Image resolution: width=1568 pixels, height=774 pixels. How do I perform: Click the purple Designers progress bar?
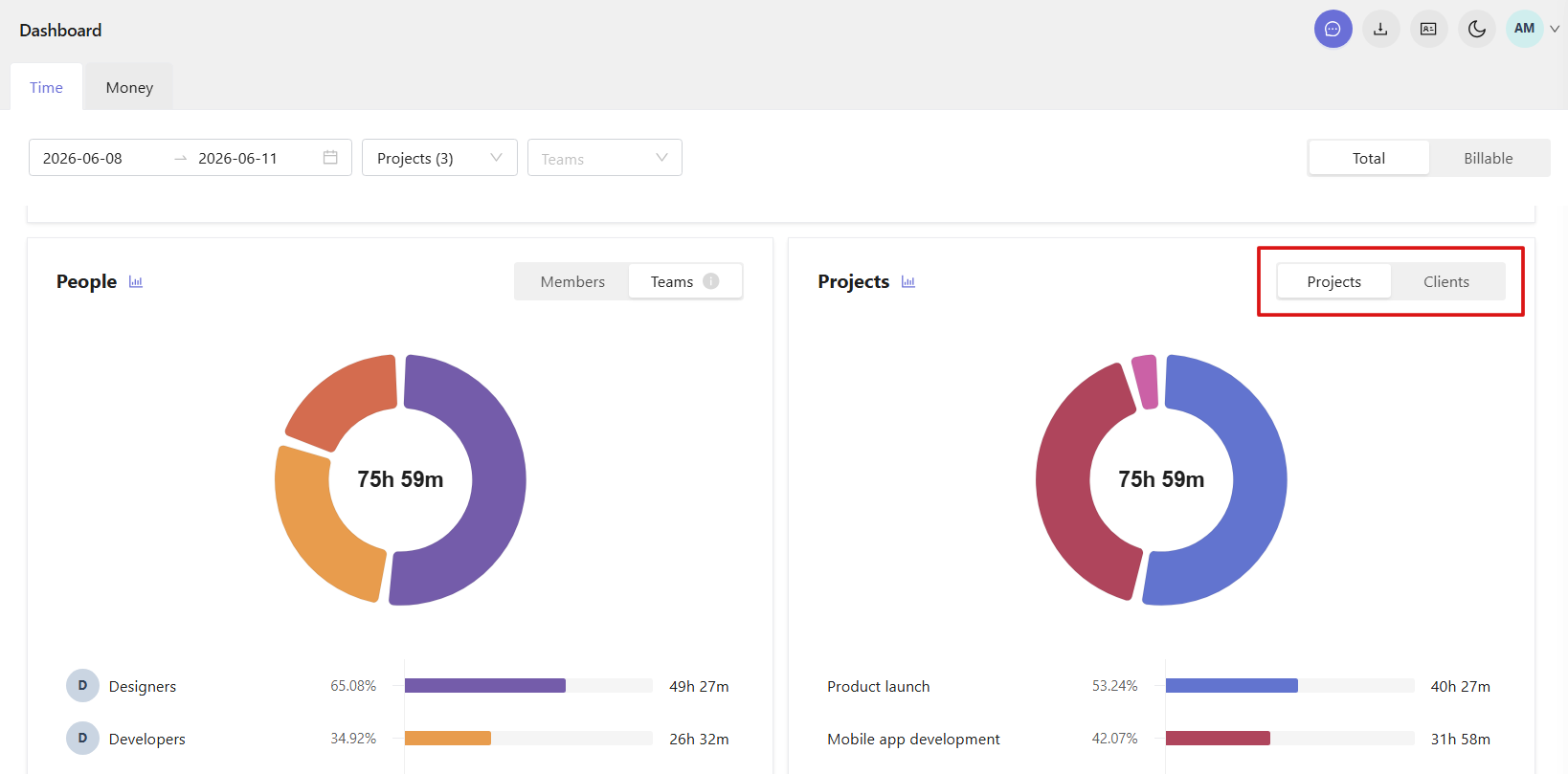tap(485, 685)
